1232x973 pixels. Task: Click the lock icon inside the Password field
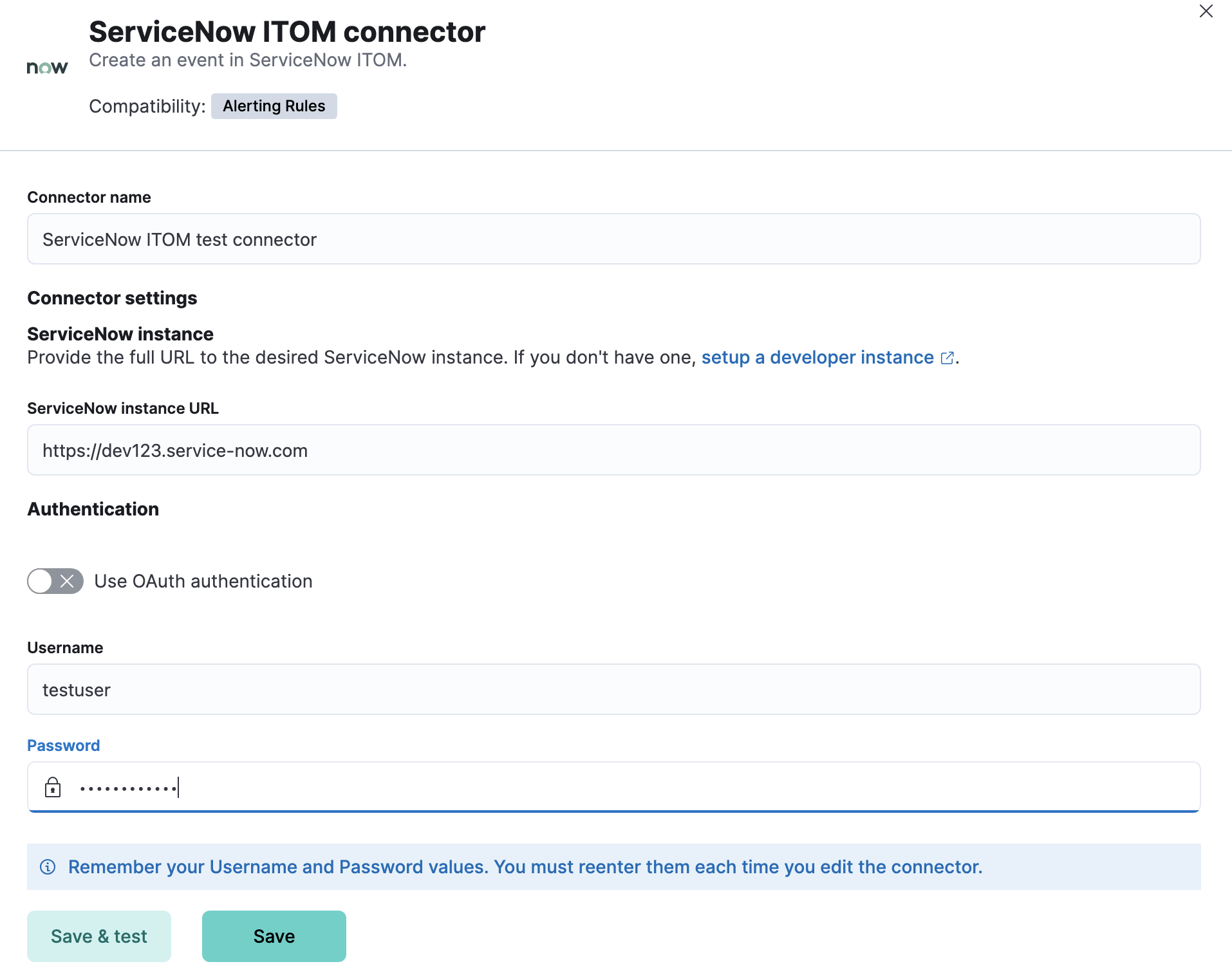coord(53,786)
